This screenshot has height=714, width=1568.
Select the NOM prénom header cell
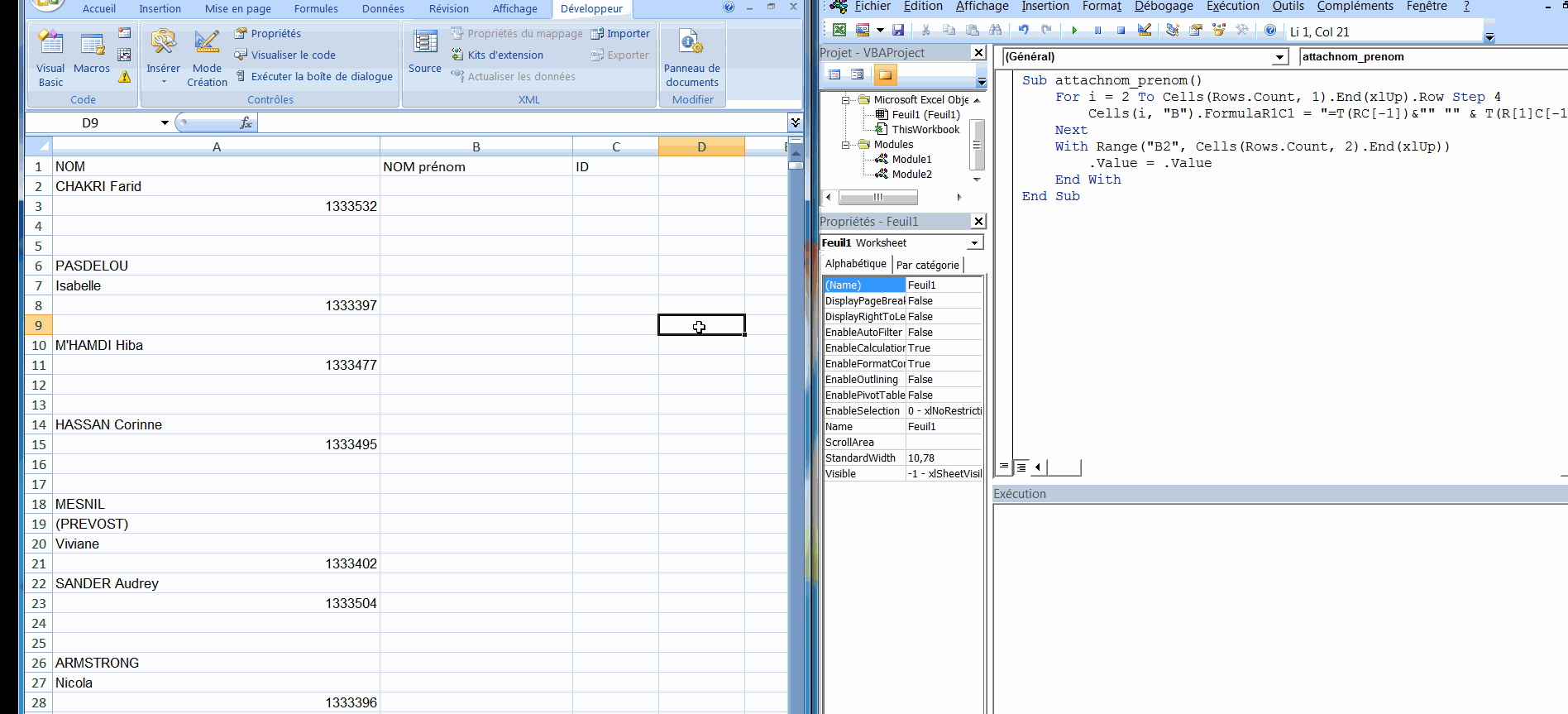tap(476, 166)
